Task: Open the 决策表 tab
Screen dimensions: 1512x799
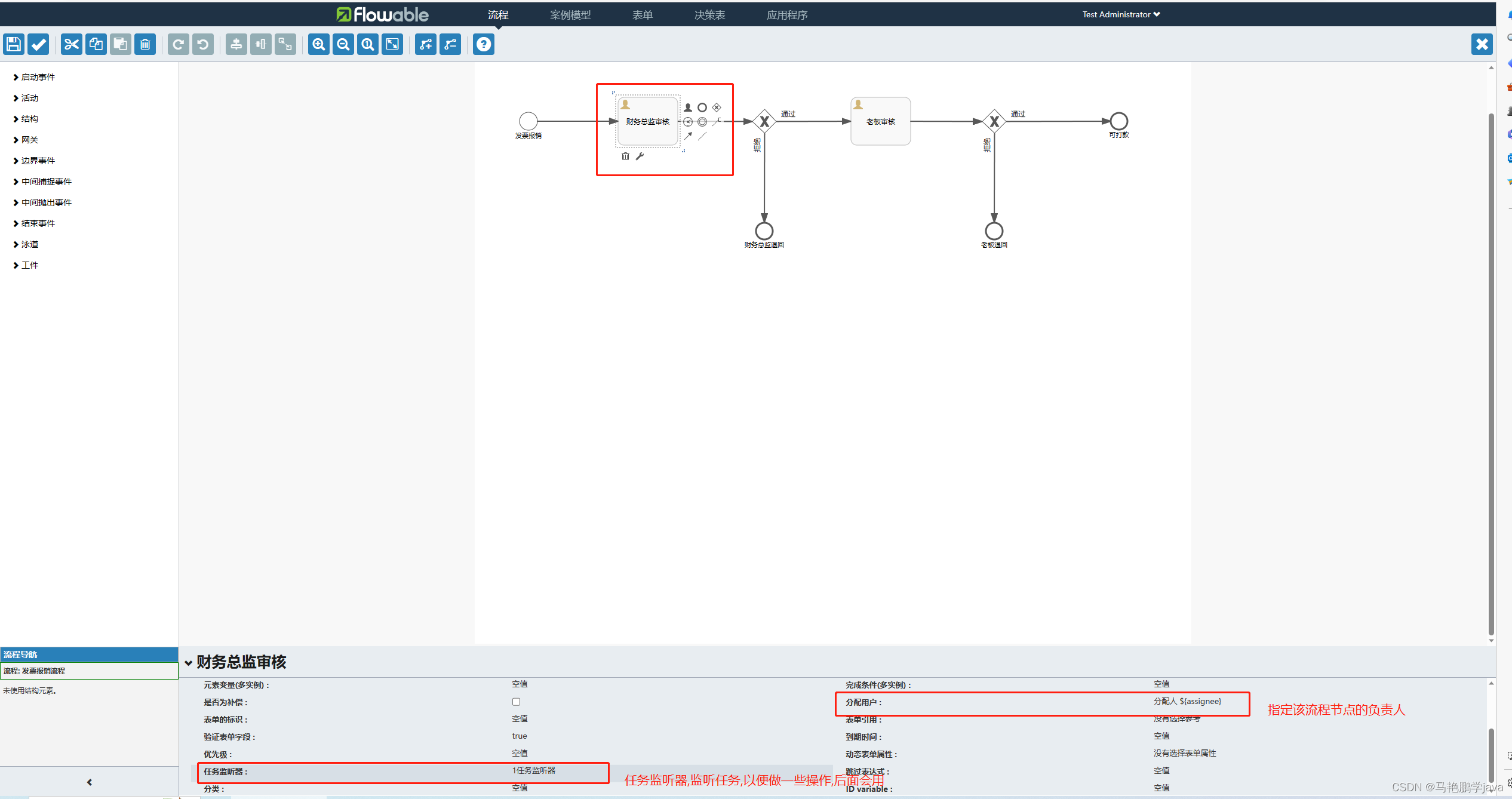Action: tap(709, 15)
